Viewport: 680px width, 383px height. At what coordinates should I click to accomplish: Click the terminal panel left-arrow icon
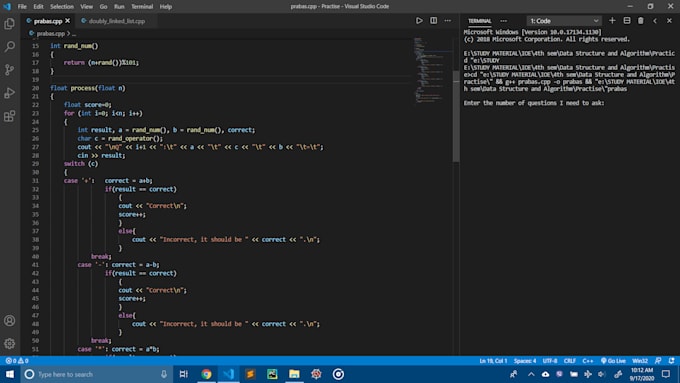click(655, 21)
